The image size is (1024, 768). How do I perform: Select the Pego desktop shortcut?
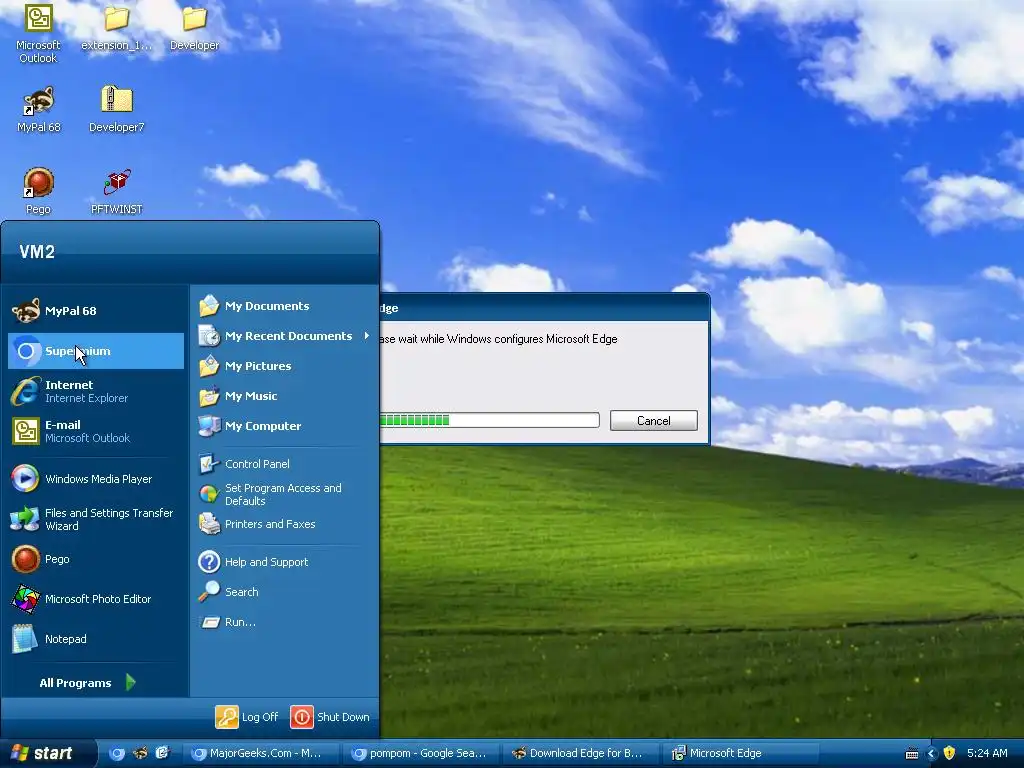[x=38, y=191]
